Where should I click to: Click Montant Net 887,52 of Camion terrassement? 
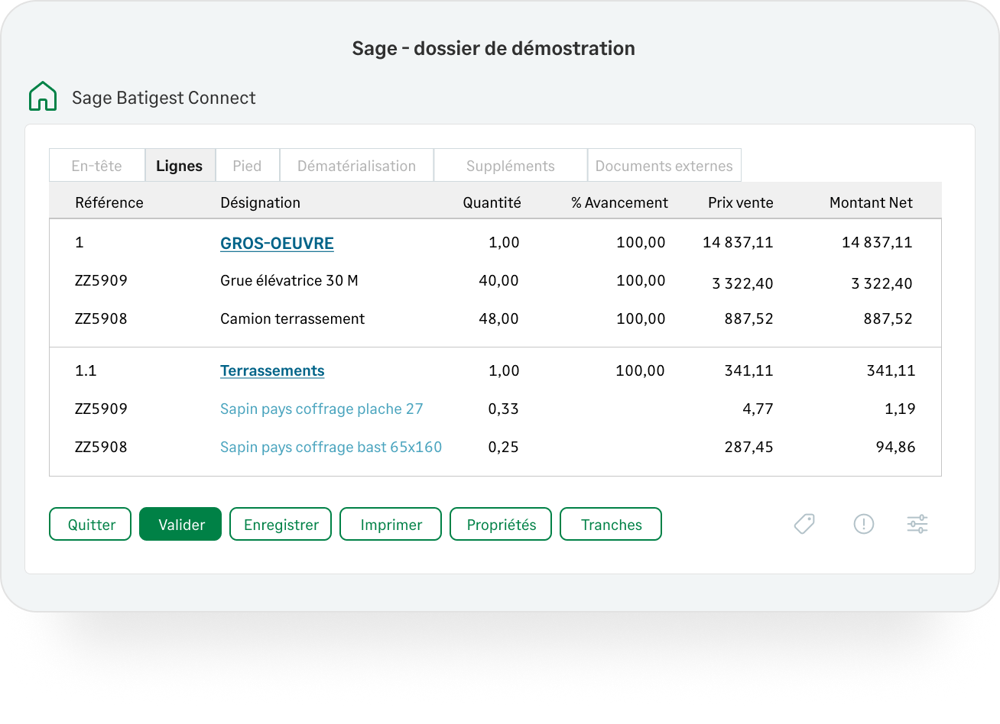tap(888, 319)
